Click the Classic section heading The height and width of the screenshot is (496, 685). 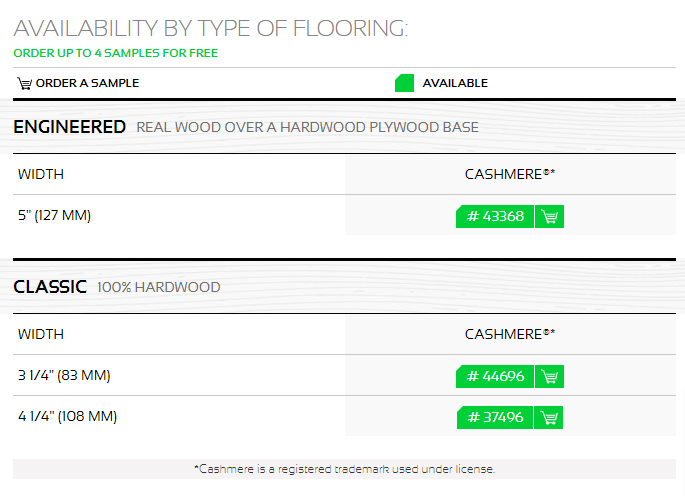50,287
